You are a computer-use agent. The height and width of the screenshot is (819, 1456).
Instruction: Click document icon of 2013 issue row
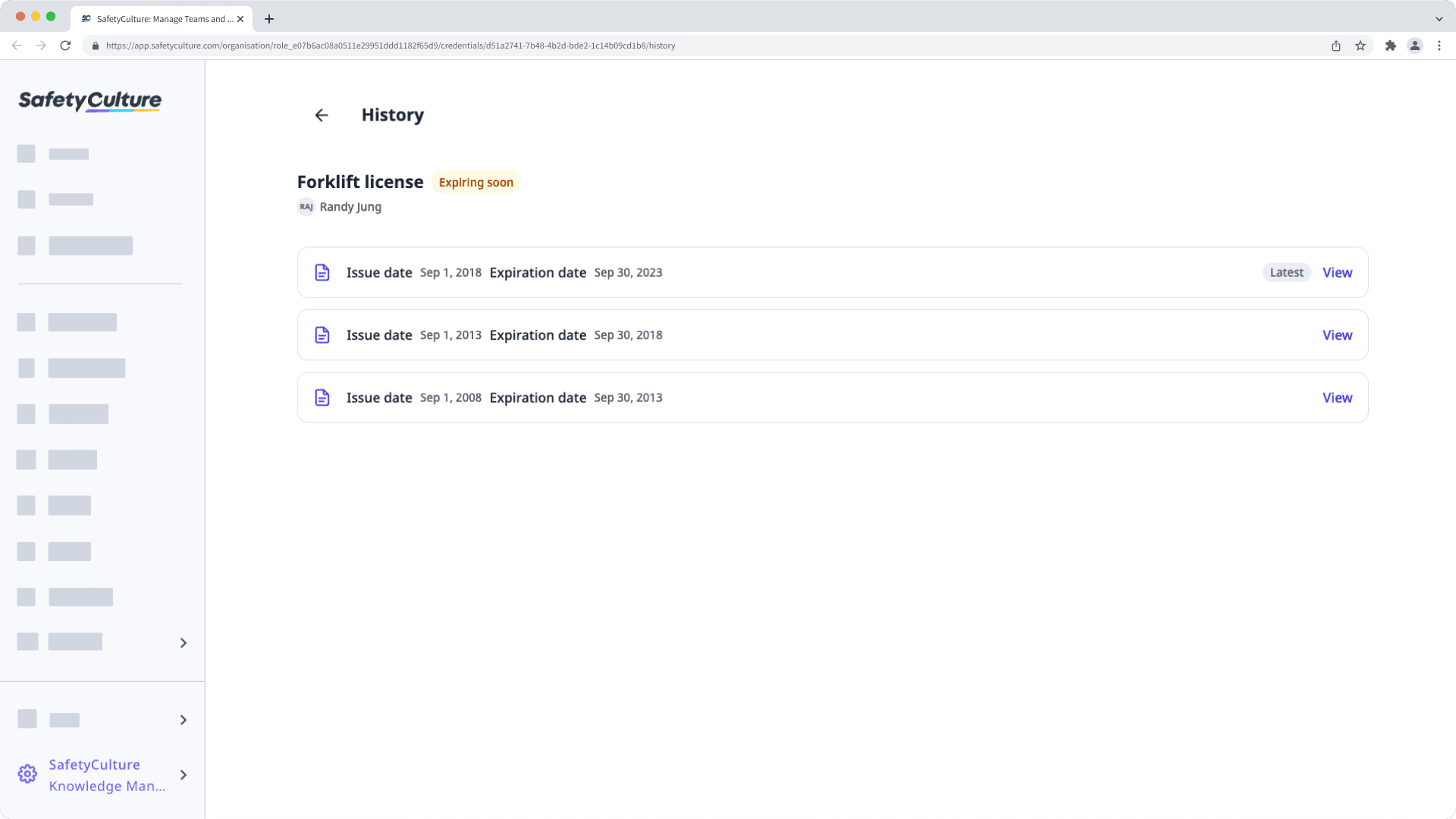(322, 335)
